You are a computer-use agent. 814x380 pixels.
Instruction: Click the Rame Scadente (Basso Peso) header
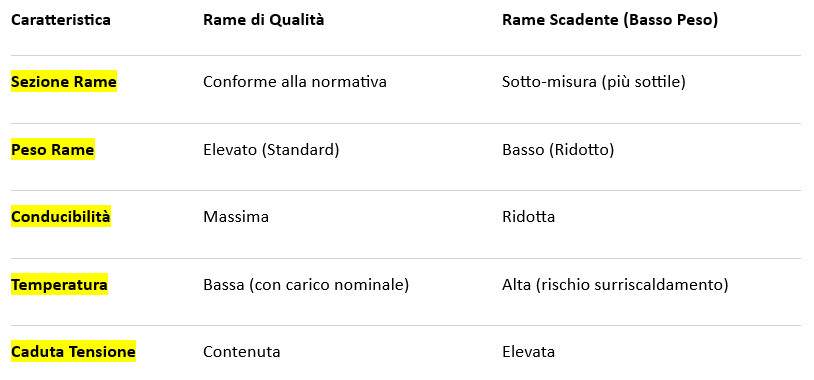coord(610,20)
